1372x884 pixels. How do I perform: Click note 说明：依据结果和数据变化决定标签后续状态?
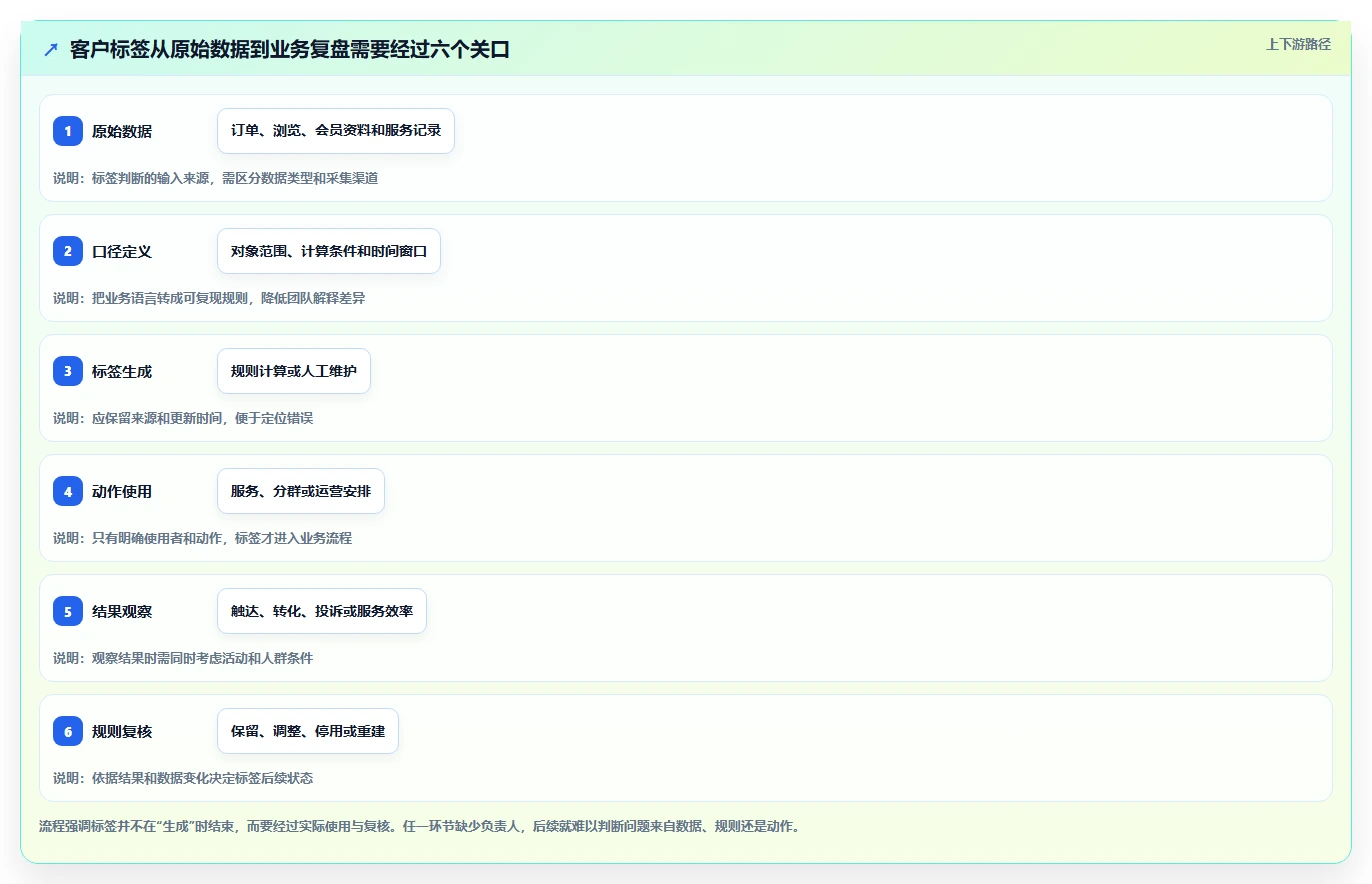pyautogui.click(x=183, y=778)
